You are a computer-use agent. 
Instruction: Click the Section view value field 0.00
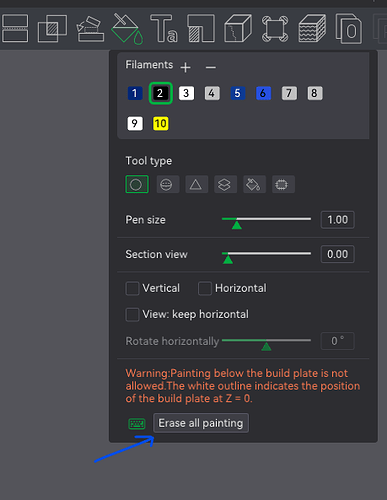(x=337, y=254)
